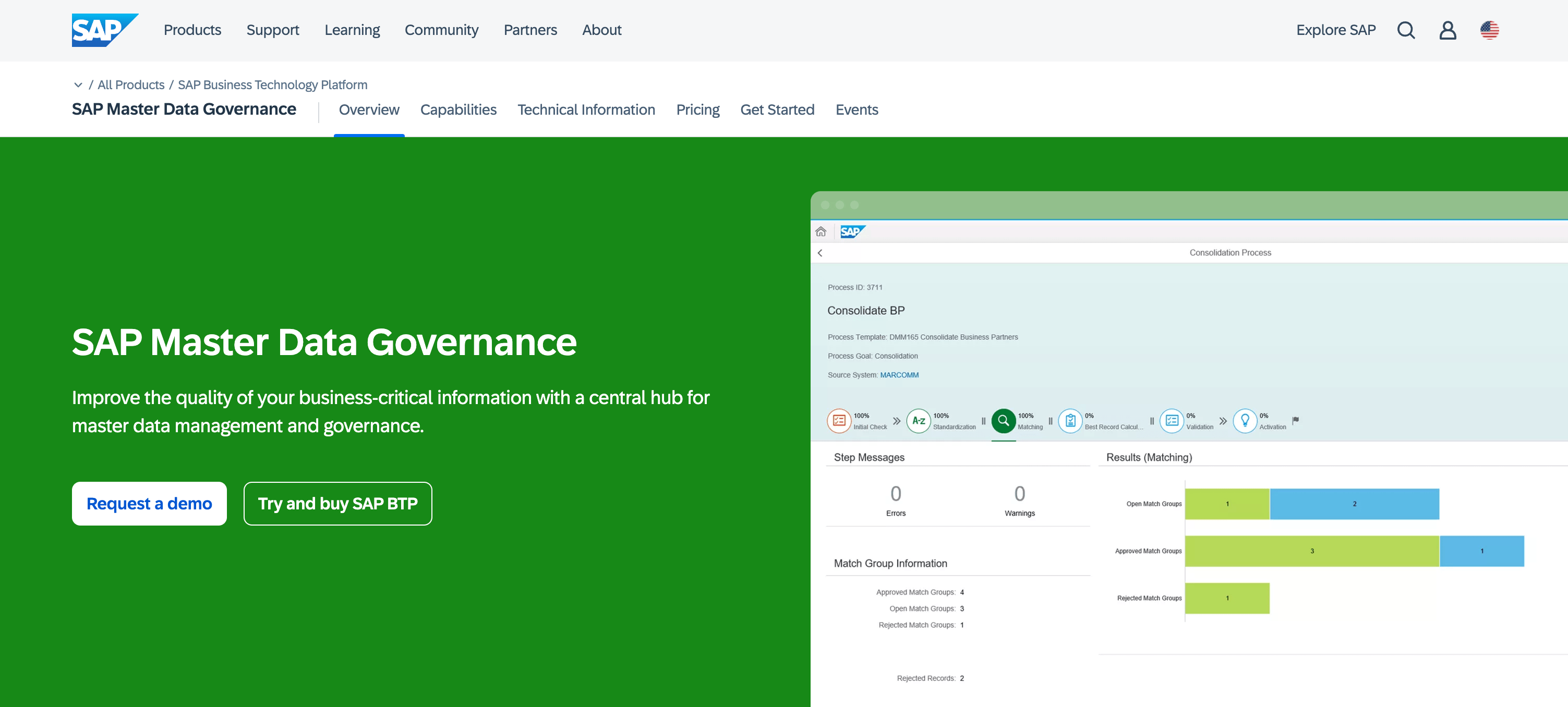
Task: Open the Learning menu
Action: tap(352, 30)
